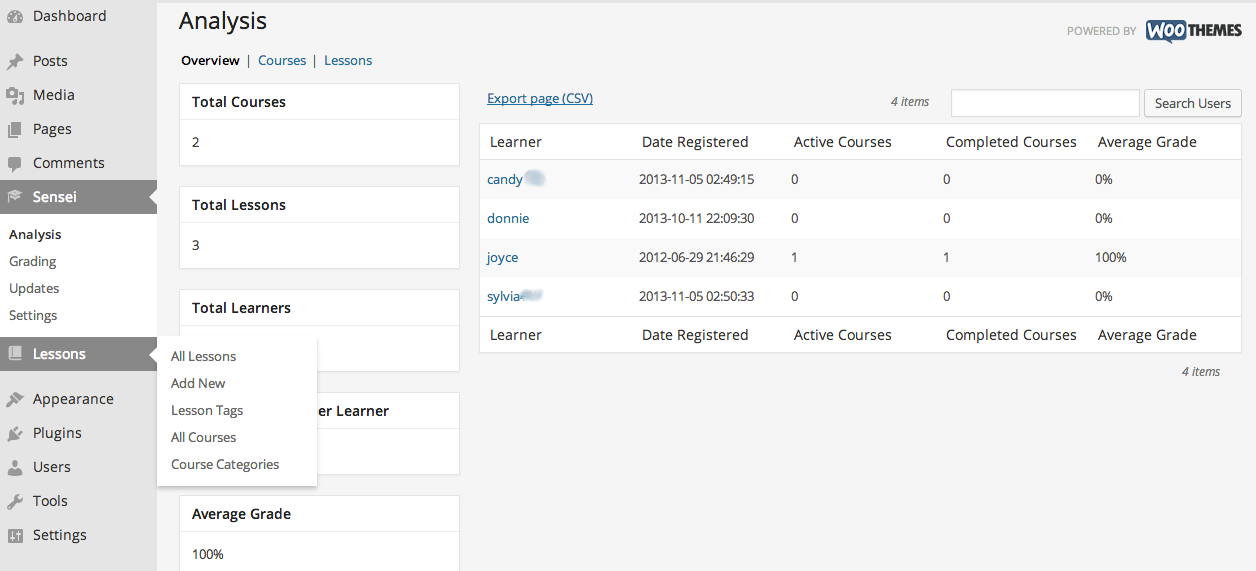Switch to the Courses analysis tab

coord(282,61)
